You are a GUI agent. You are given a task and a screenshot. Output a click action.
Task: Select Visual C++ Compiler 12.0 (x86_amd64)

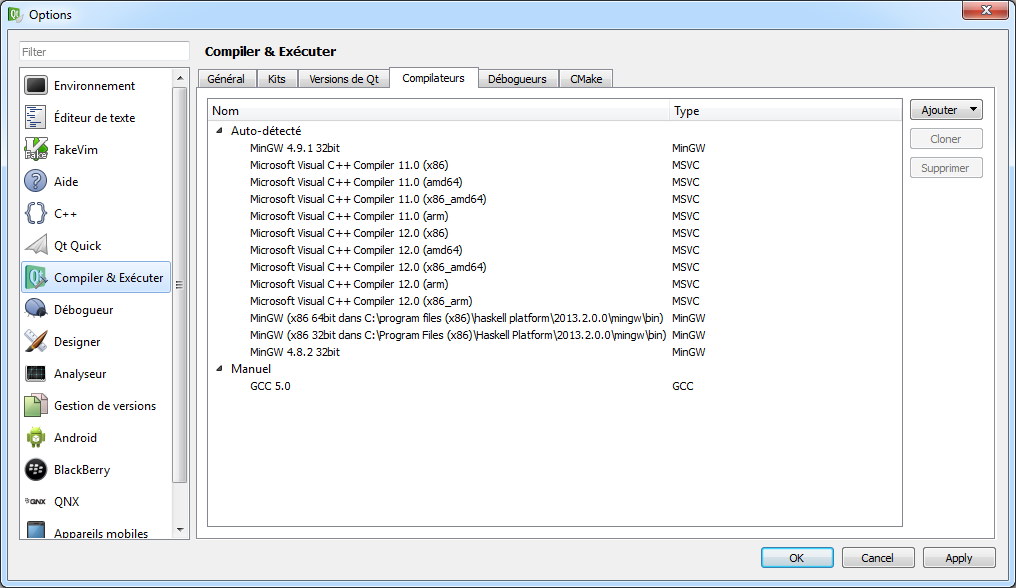[x=368, y=266]
